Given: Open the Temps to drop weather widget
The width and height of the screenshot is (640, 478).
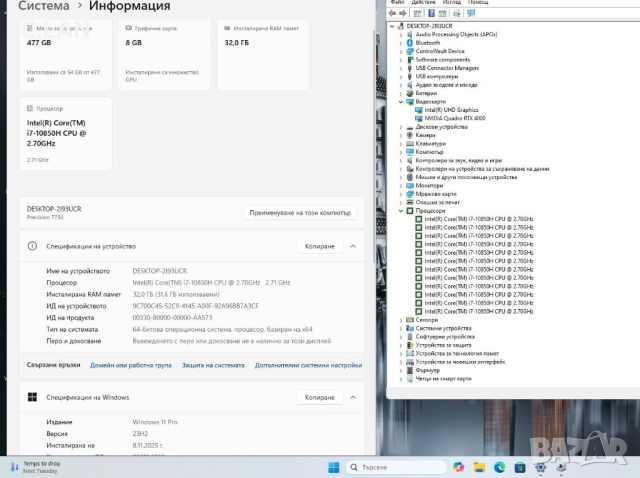Looking at the screenshot, I should (x=35, y=467).
